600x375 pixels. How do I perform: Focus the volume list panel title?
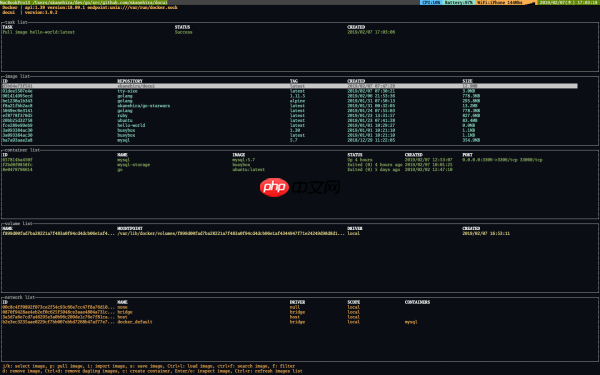19,223
